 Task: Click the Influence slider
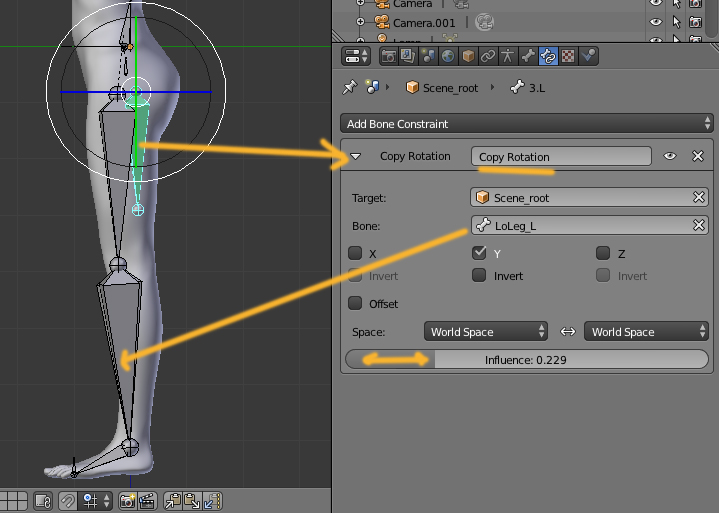526,359
